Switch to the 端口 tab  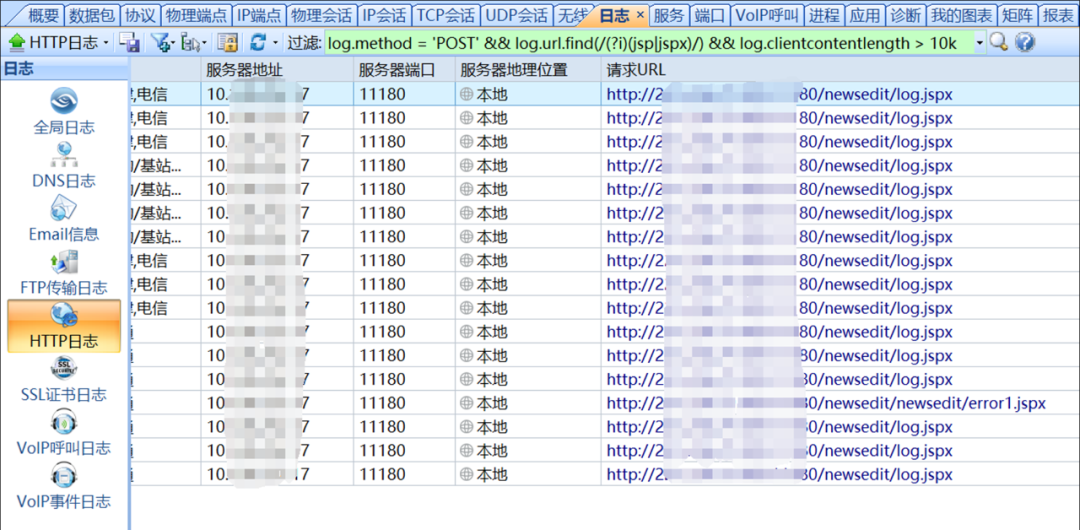pos(711,15)
